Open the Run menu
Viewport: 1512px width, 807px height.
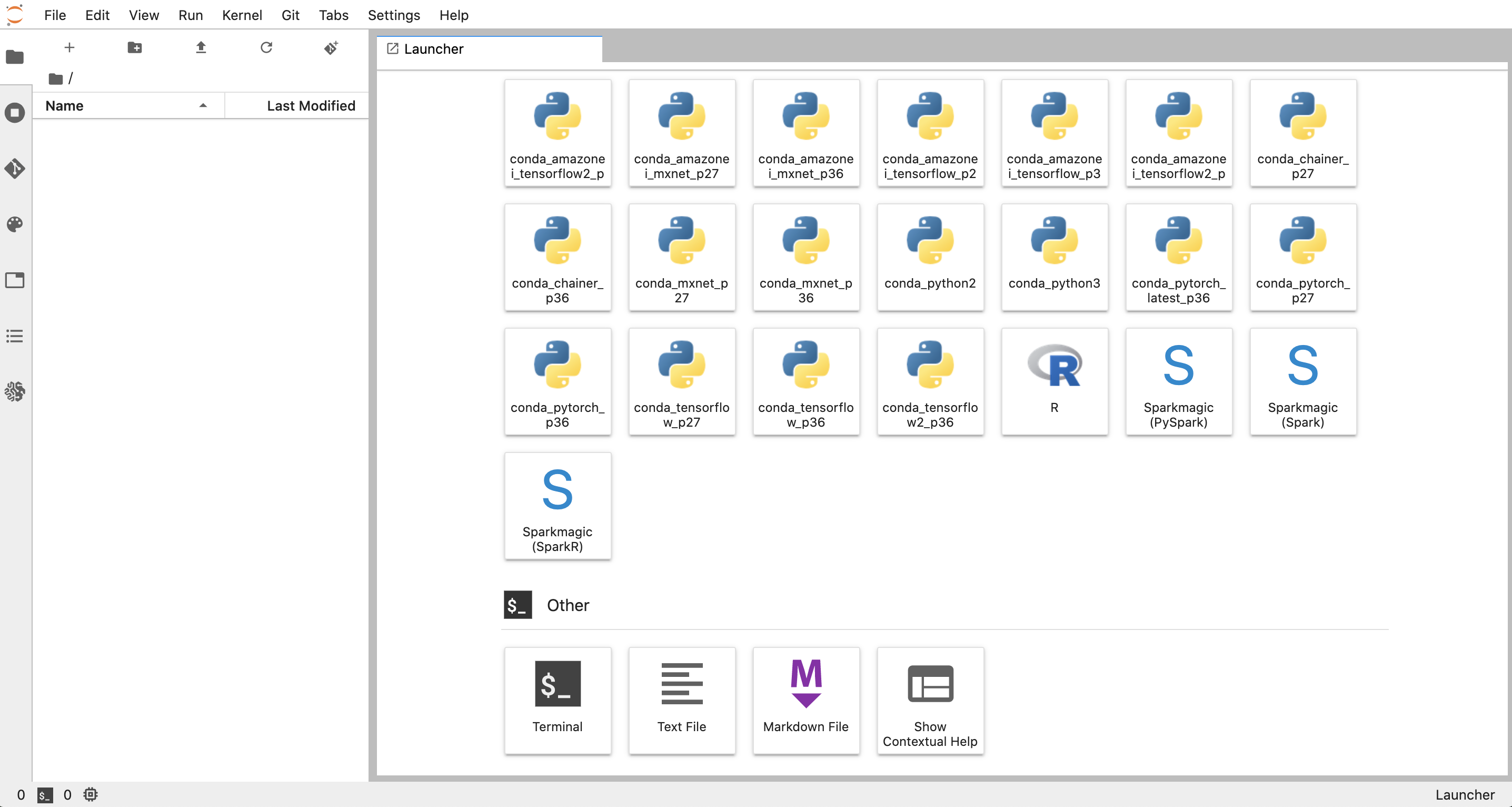pos(191,15)
